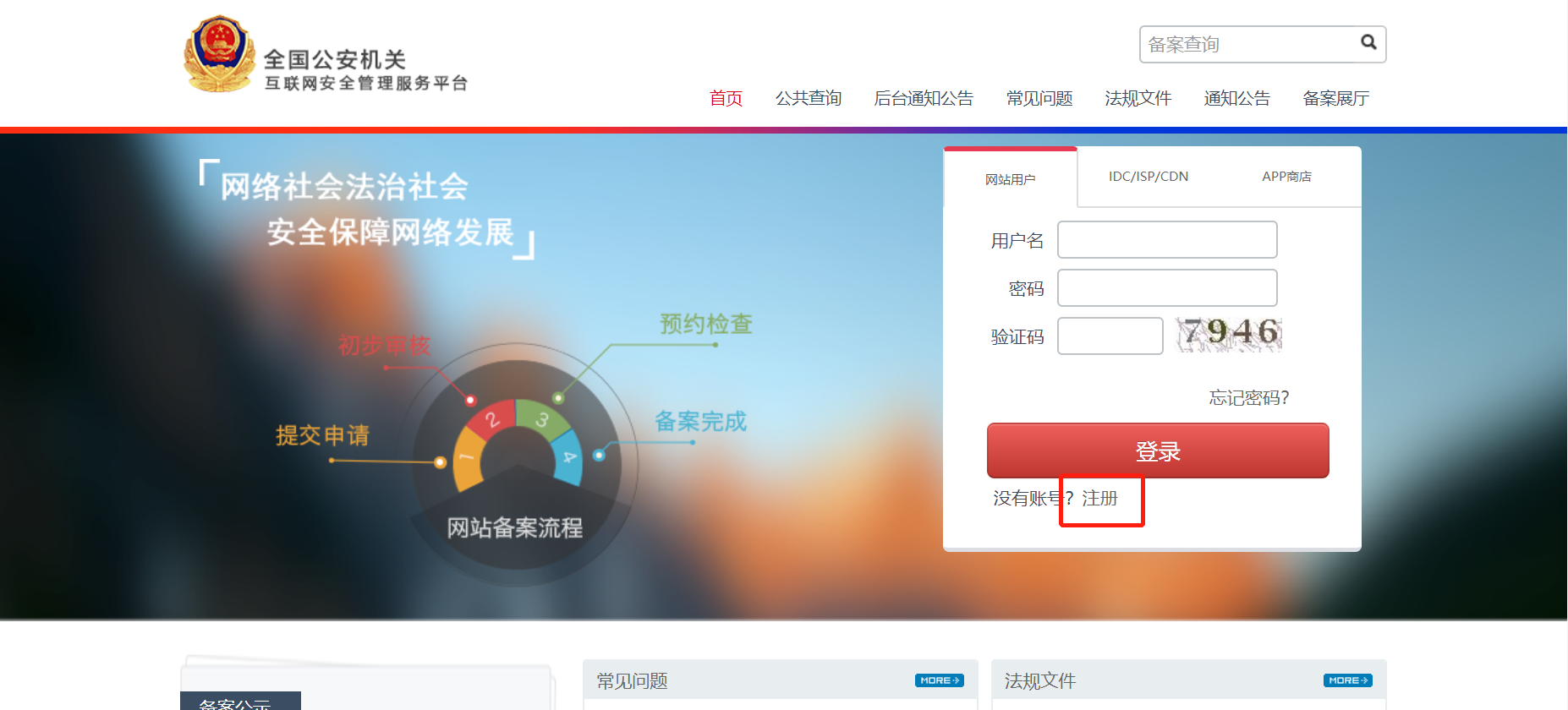Click the police badge logo
Image resolution: width=1568 pixels, height=710 pixels.
coord(220,54)
